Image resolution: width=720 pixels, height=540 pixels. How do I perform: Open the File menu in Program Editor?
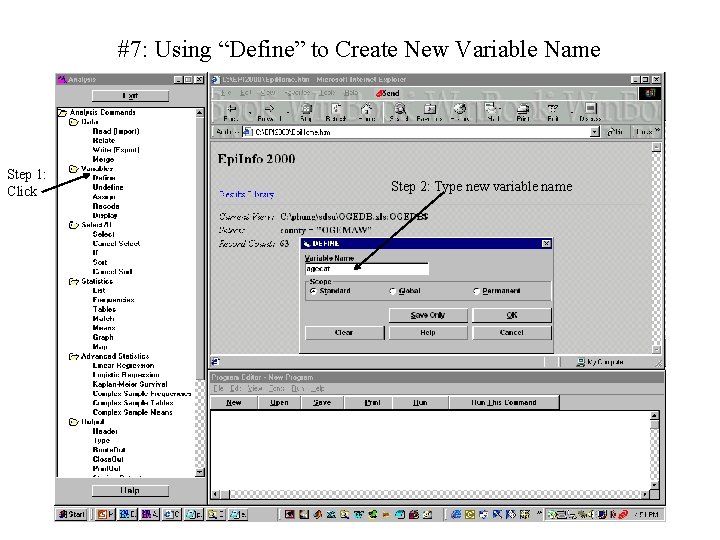218,388
